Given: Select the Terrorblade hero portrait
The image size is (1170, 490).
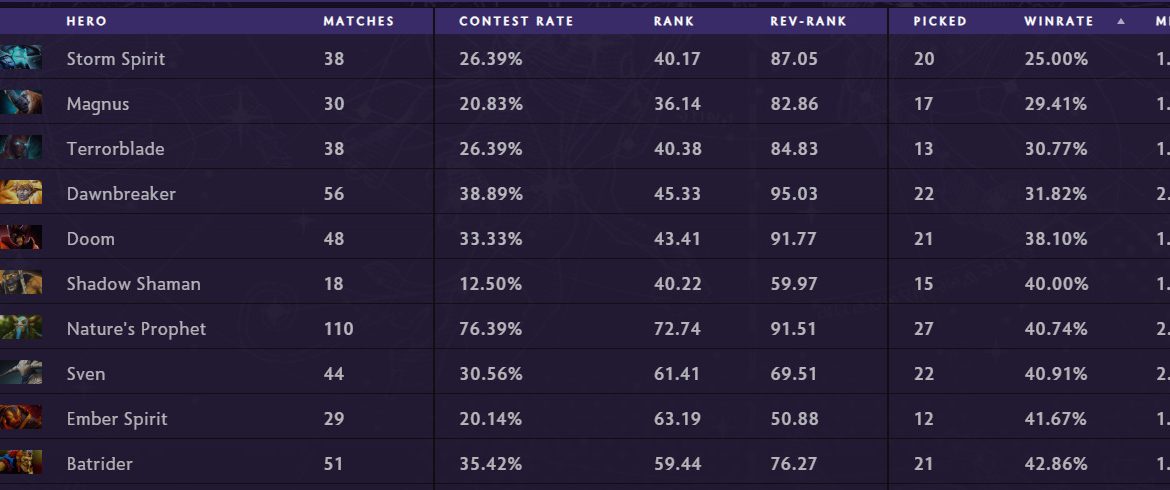Looking at the screenshot, I should pyautogui.click(x=21, y=148).
